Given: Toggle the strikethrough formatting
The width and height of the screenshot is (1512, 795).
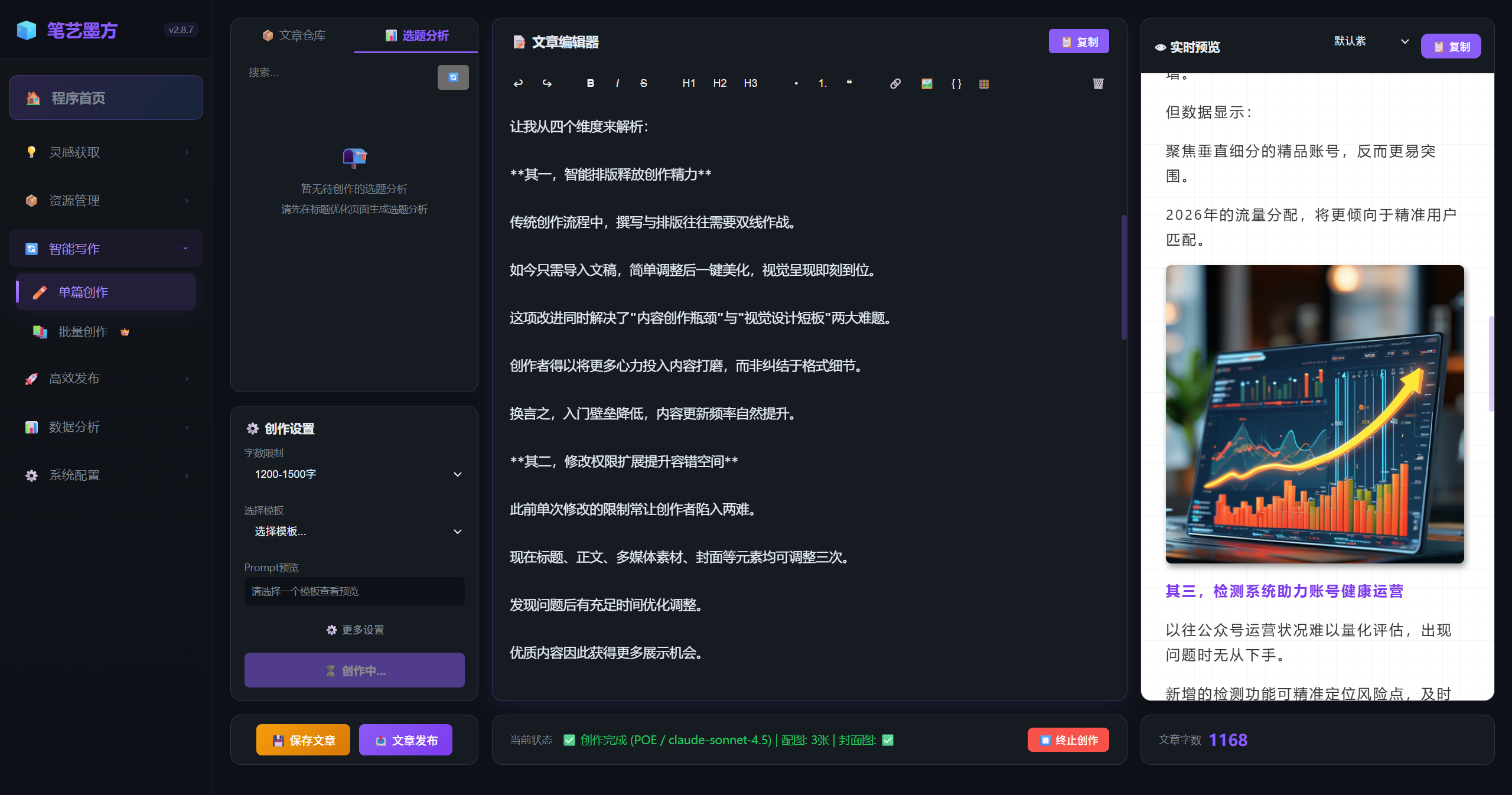Looking at the screenshot, I should coord(643,83).
